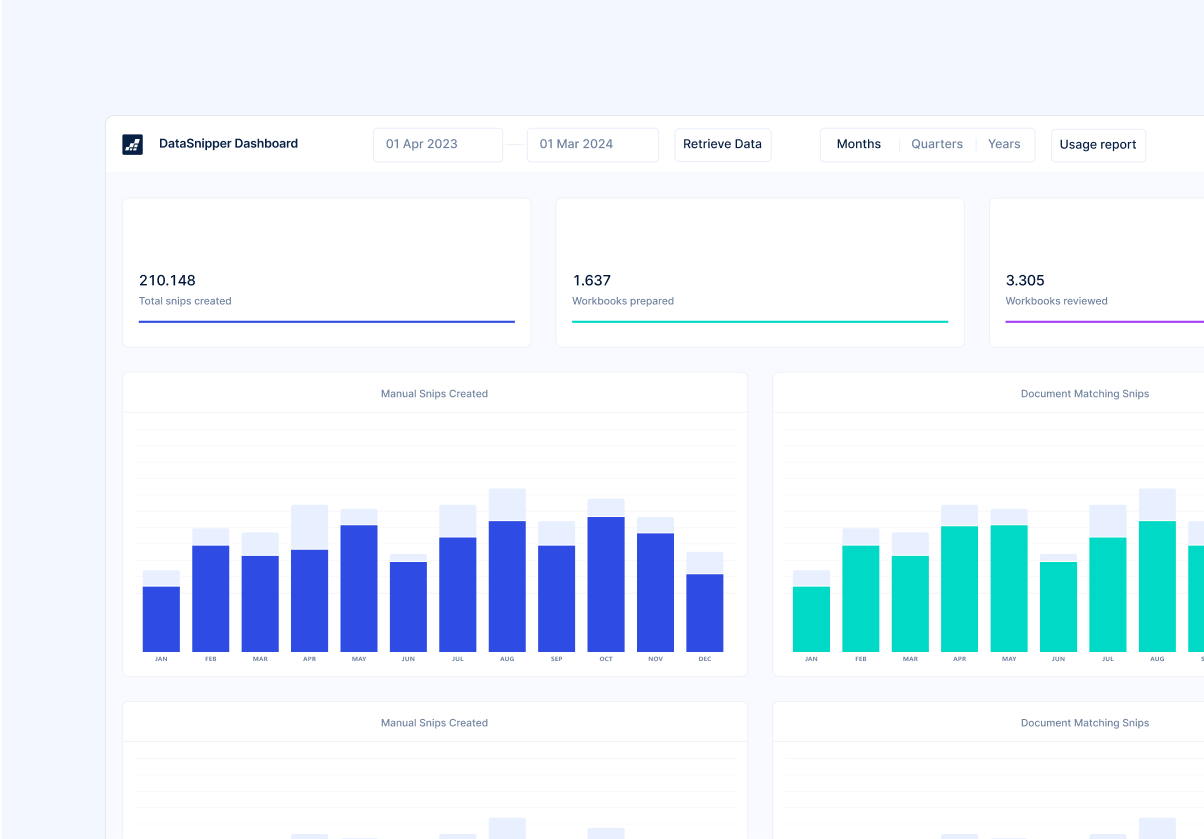The width and height of the screenshot is (1204, 839).
Task: Click the top Manual Snips Created chart title
Action: [434, 394]
